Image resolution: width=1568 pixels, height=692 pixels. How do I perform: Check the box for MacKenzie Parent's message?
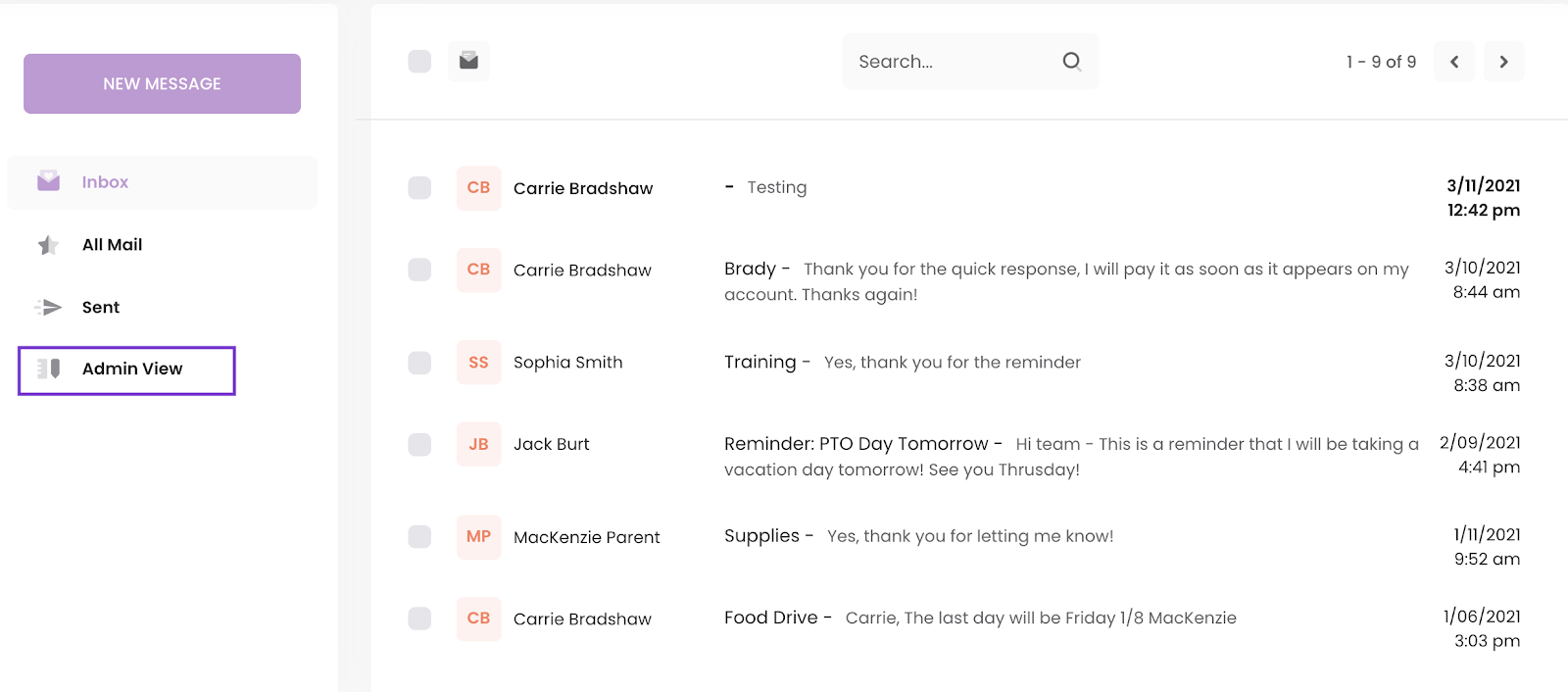coord(419,537)
